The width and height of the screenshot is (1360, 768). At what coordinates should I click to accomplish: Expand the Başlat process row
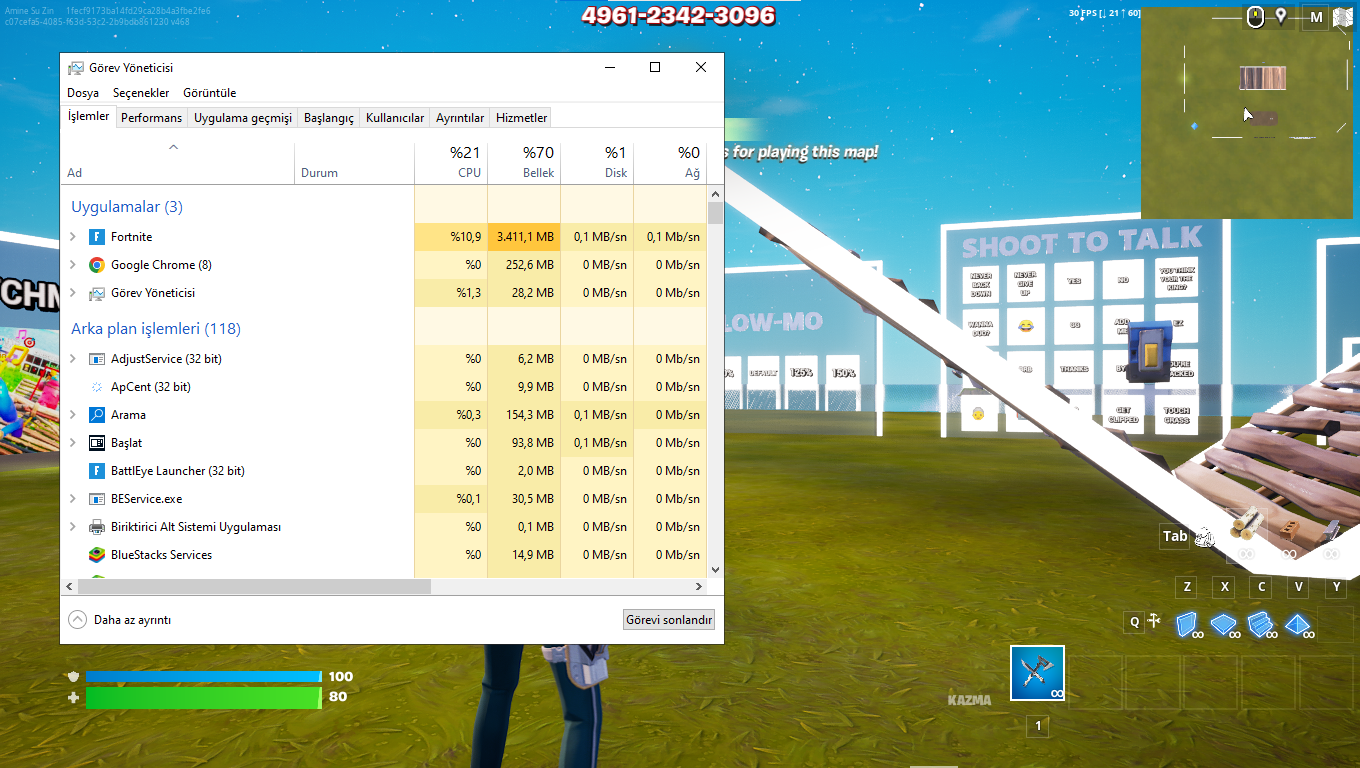coord(73,443)
